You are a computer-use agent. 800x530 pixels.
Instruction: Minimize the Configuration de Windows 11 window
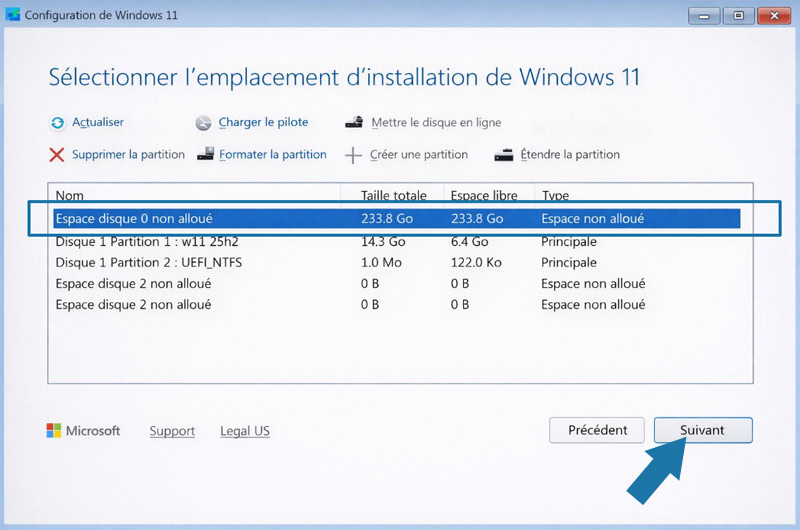(x=704, y=16)
